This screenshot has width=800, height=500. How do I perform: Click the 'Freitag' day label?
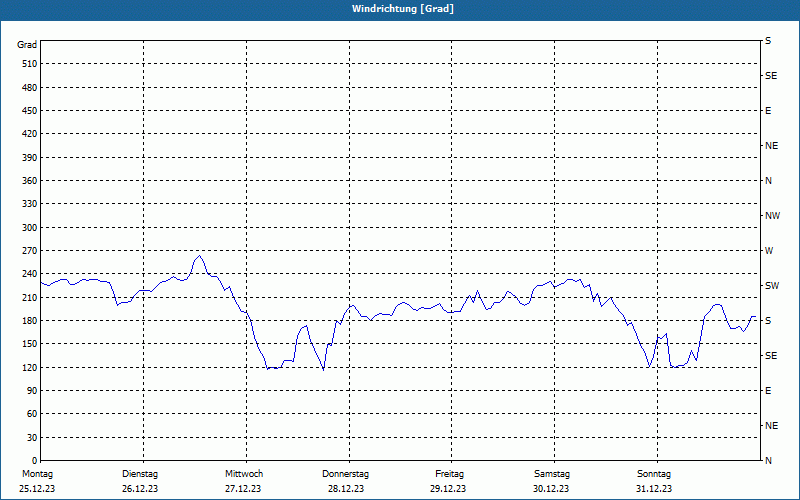pyautogui.click(x=449, y=474)
